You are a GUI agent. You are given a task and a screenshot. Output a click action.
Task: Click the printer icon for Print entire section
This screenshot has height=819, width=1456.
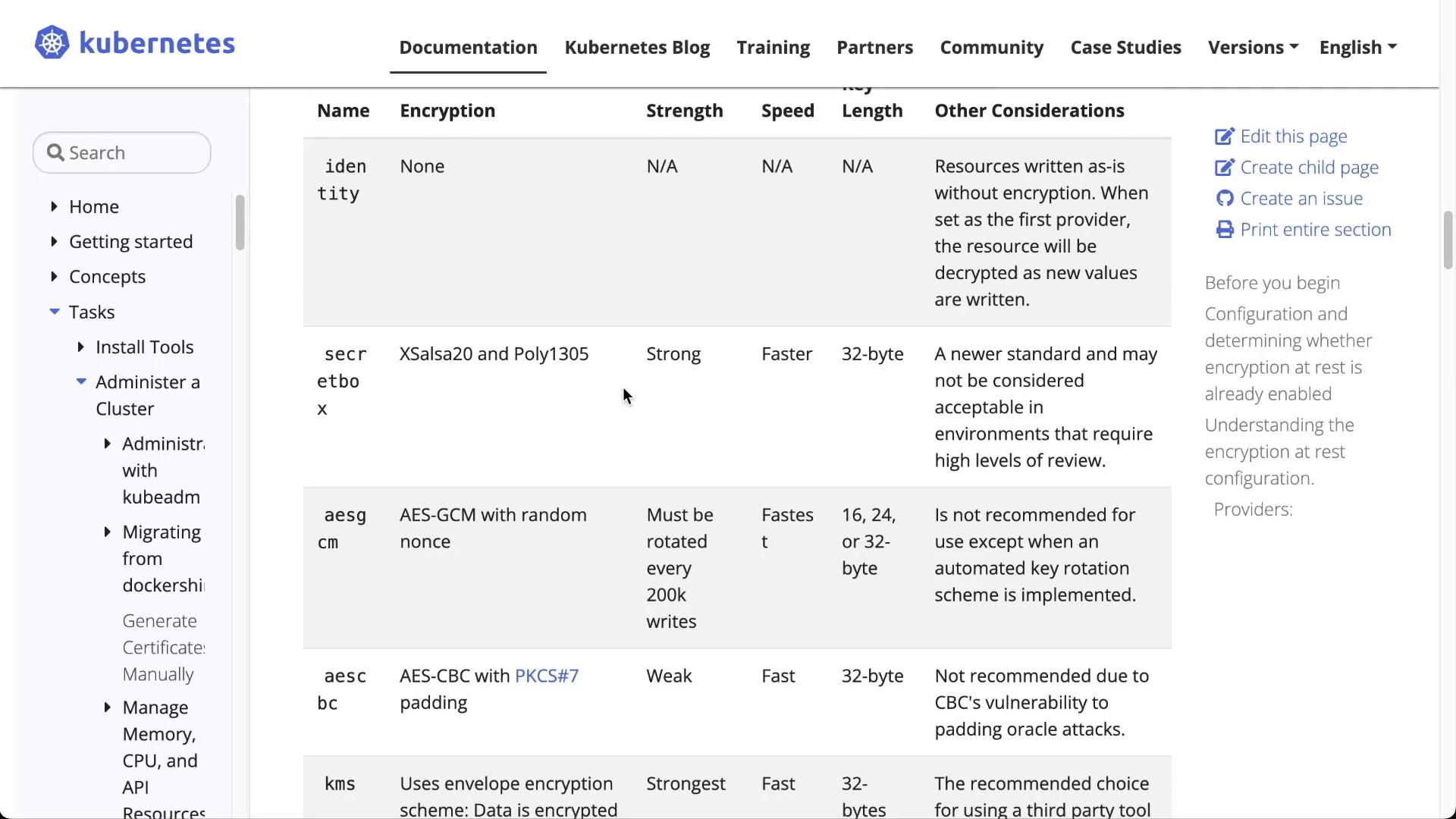(x=1224, y=230)
